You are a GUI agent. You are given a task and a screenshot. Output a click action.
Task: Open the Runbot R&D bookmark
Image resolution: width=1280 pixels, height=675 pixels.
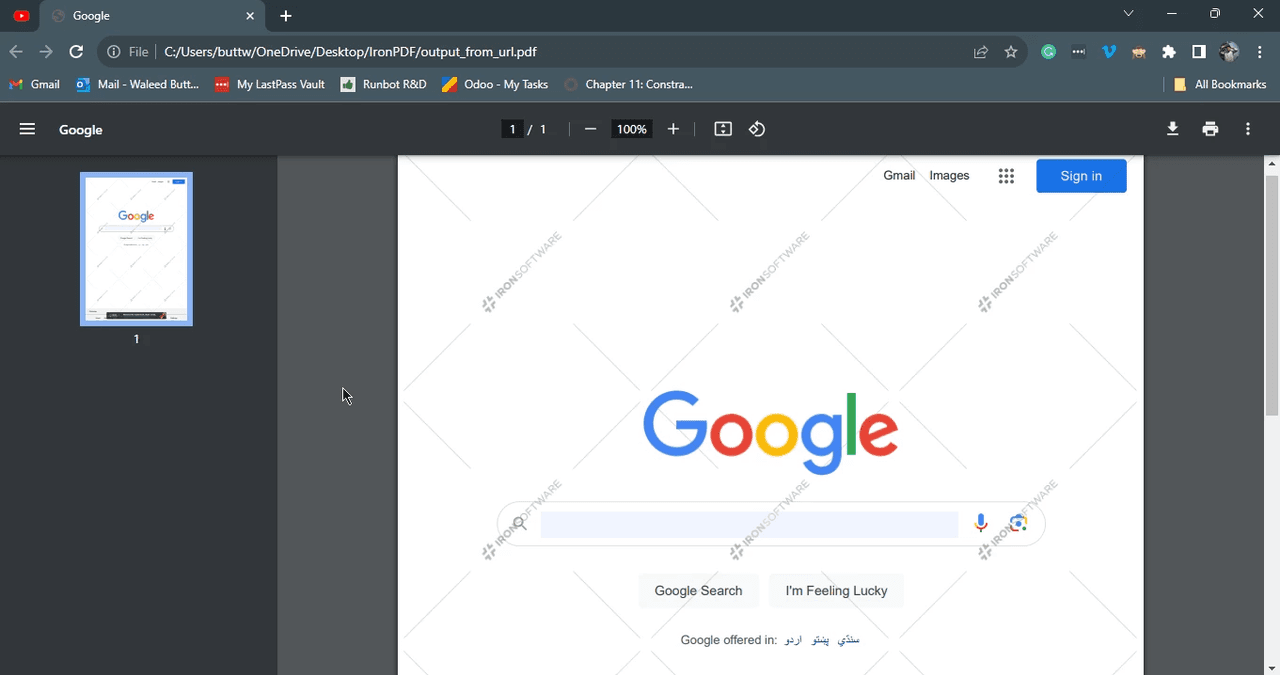pyautogui.click(x=383, y=85)
